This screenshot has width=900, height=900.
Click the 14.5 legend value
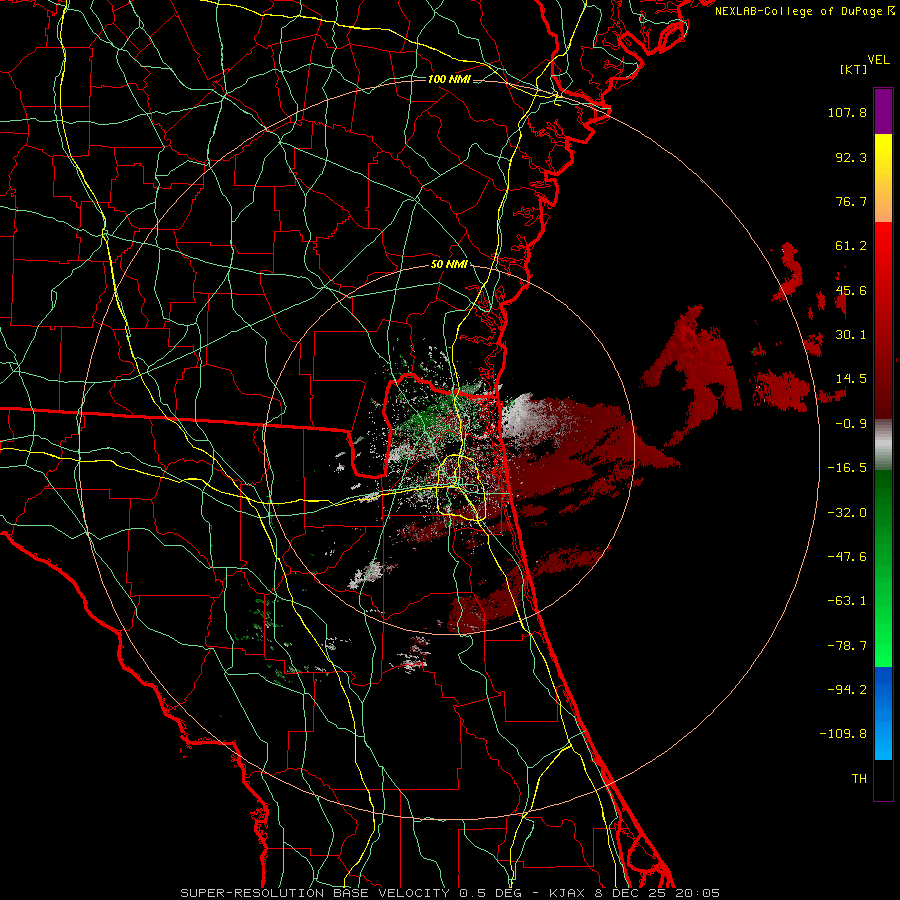point(851,379)
